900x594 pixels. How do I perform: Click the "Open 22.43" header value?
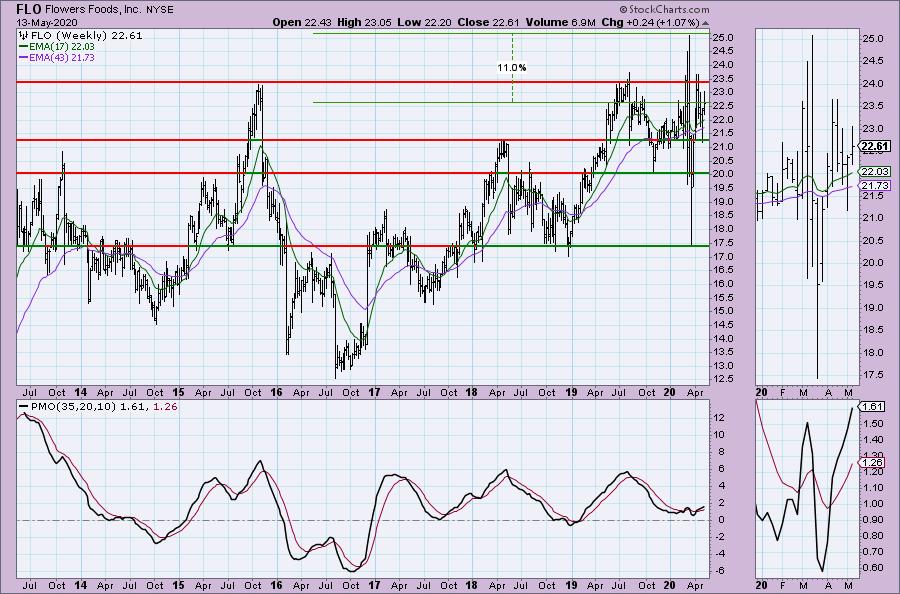(302, 22)
